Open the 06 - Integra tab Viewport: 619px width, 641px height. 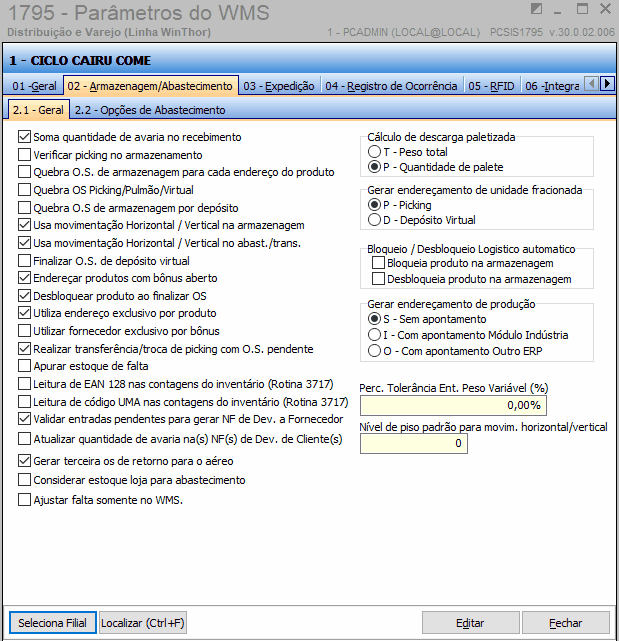click(552, 86)
